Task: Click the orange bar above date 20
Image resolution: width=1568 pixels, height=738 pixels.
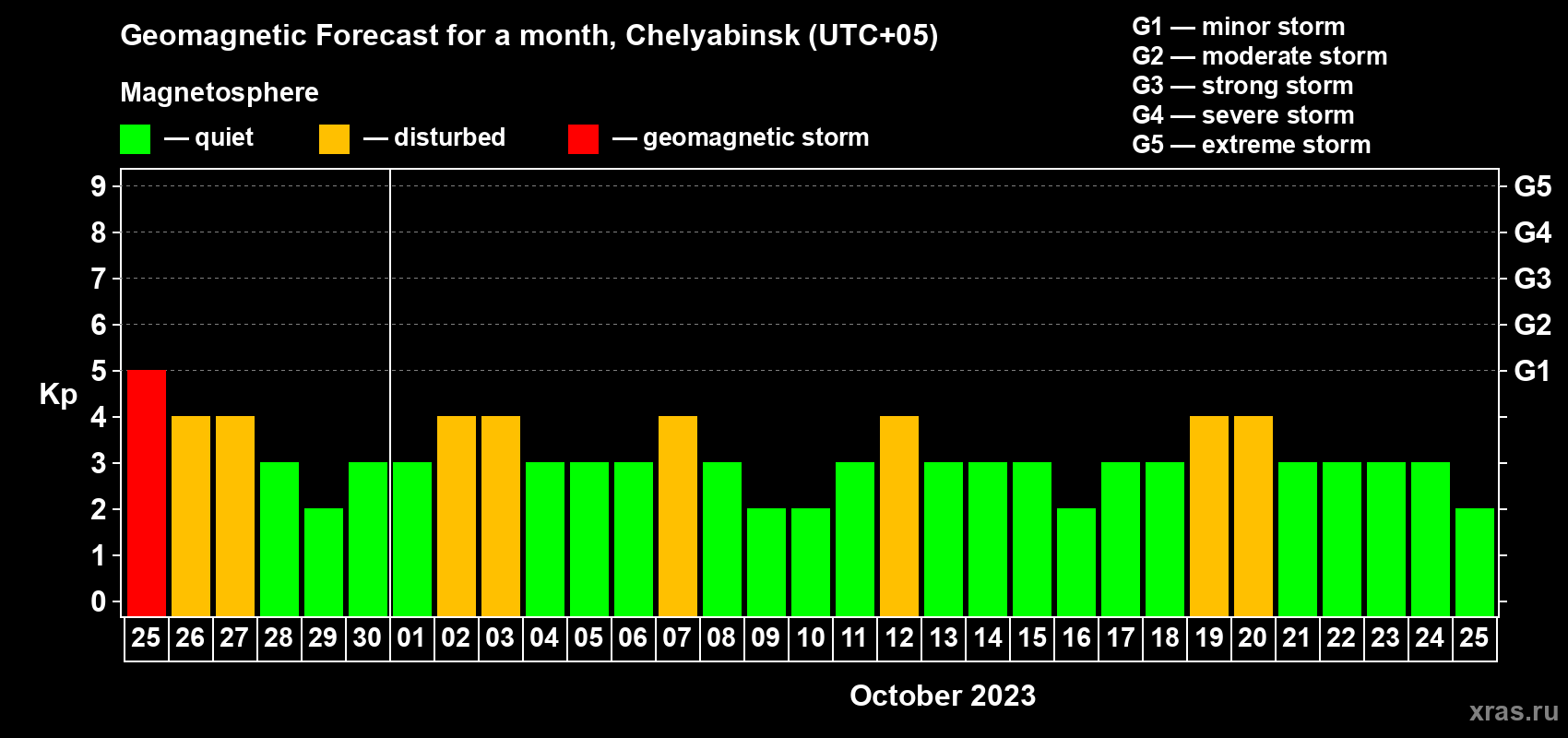Action: 1253,516
